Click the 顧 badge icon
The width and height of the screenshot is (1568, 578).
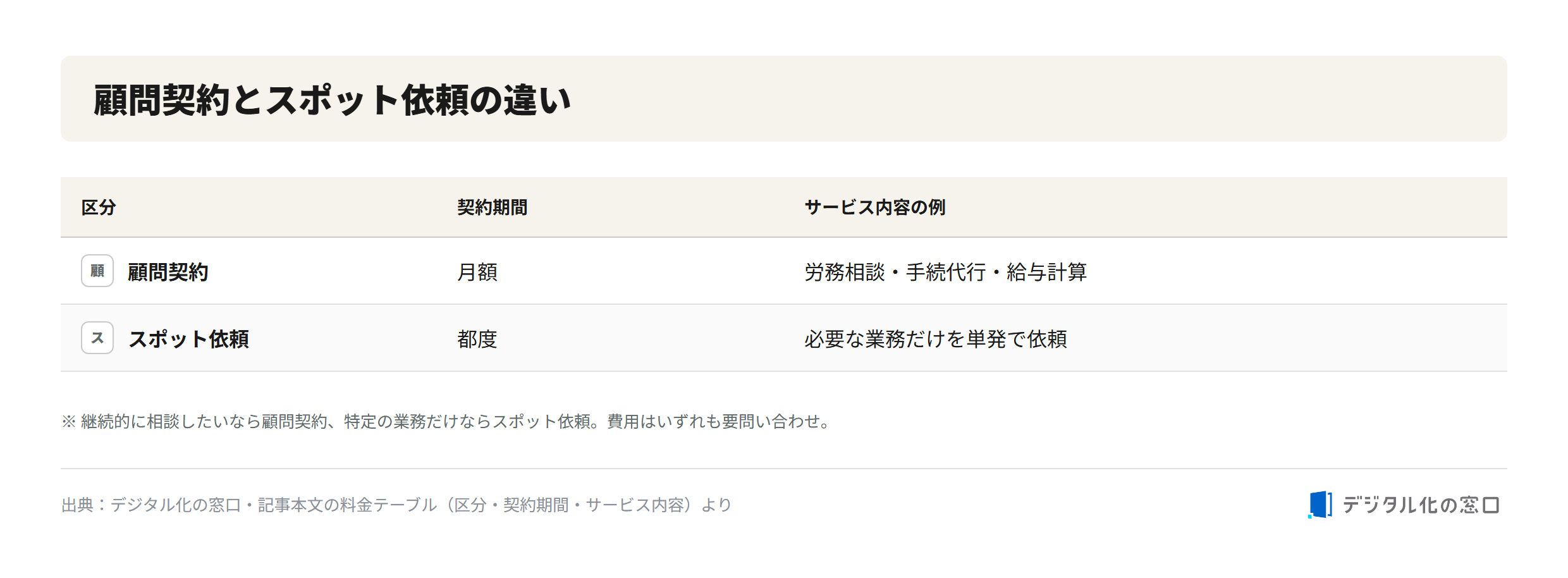click(x=97, y=271)
